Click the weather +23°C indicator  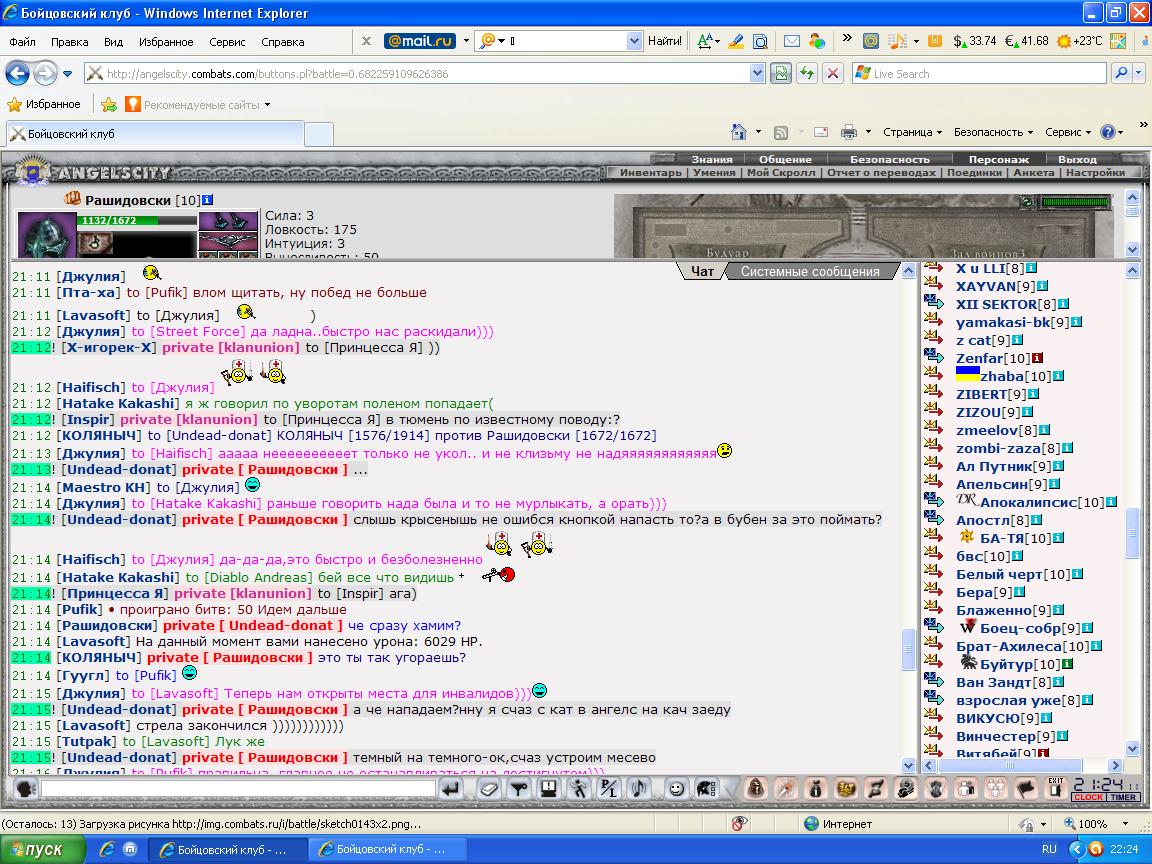(x=1079, y=41)
